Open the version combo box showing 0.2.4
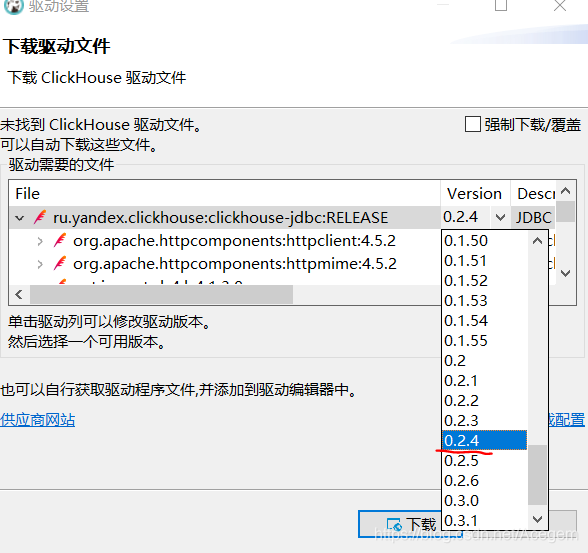 [500, 217]
